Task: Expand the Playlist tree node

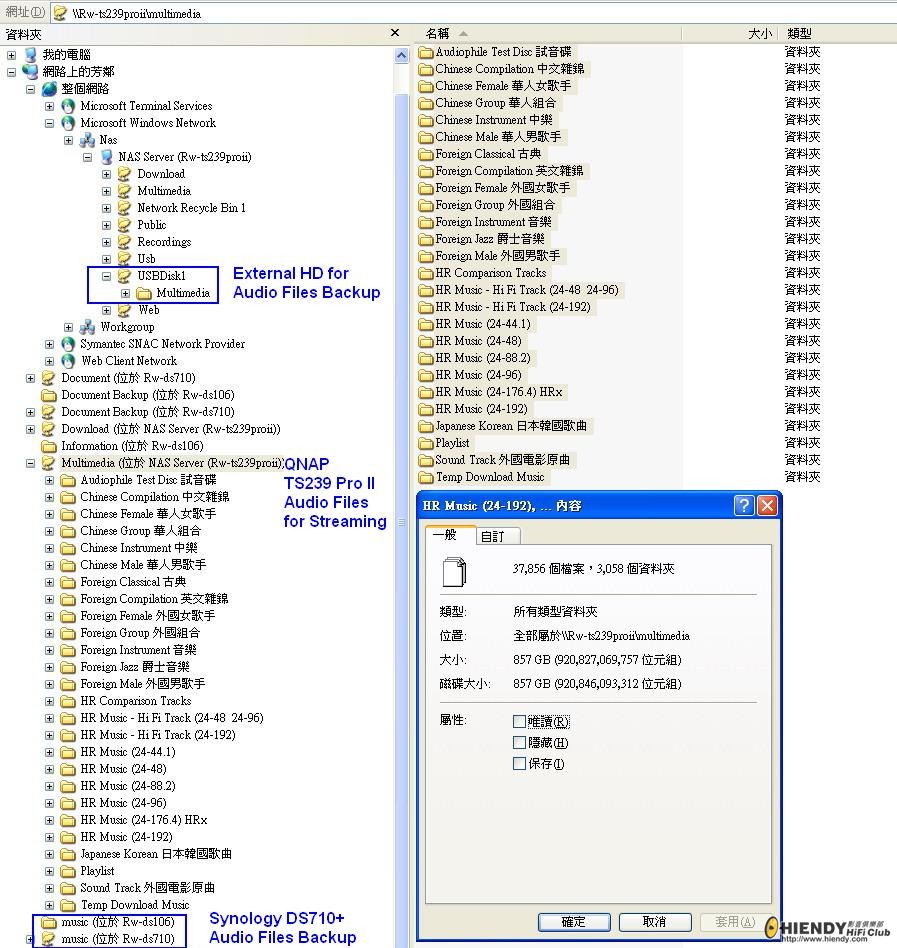Action: [x=50, y=871]
